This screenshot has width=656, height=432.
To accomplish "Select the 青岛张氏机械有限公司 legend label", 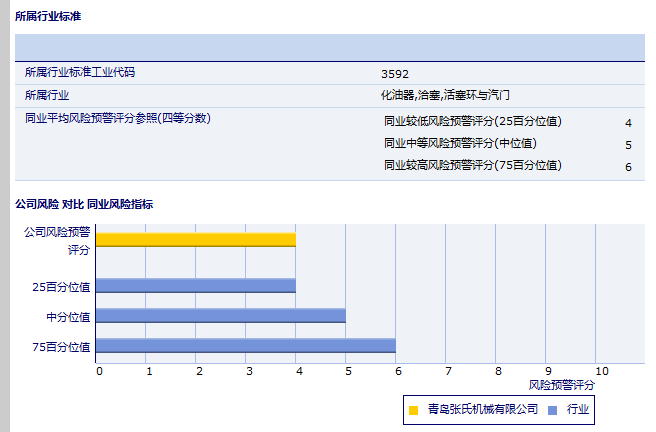I will coord(482,409).
